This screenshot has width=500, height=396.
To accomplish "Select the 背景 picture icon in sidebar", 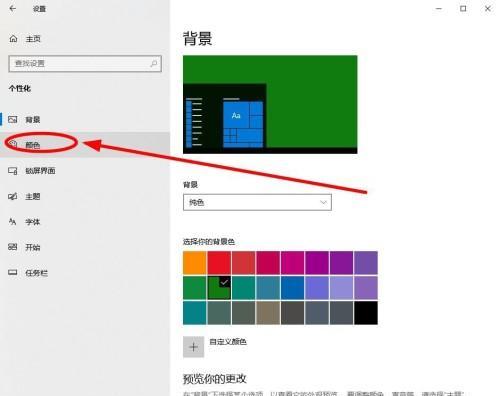I will pos(13,119).
